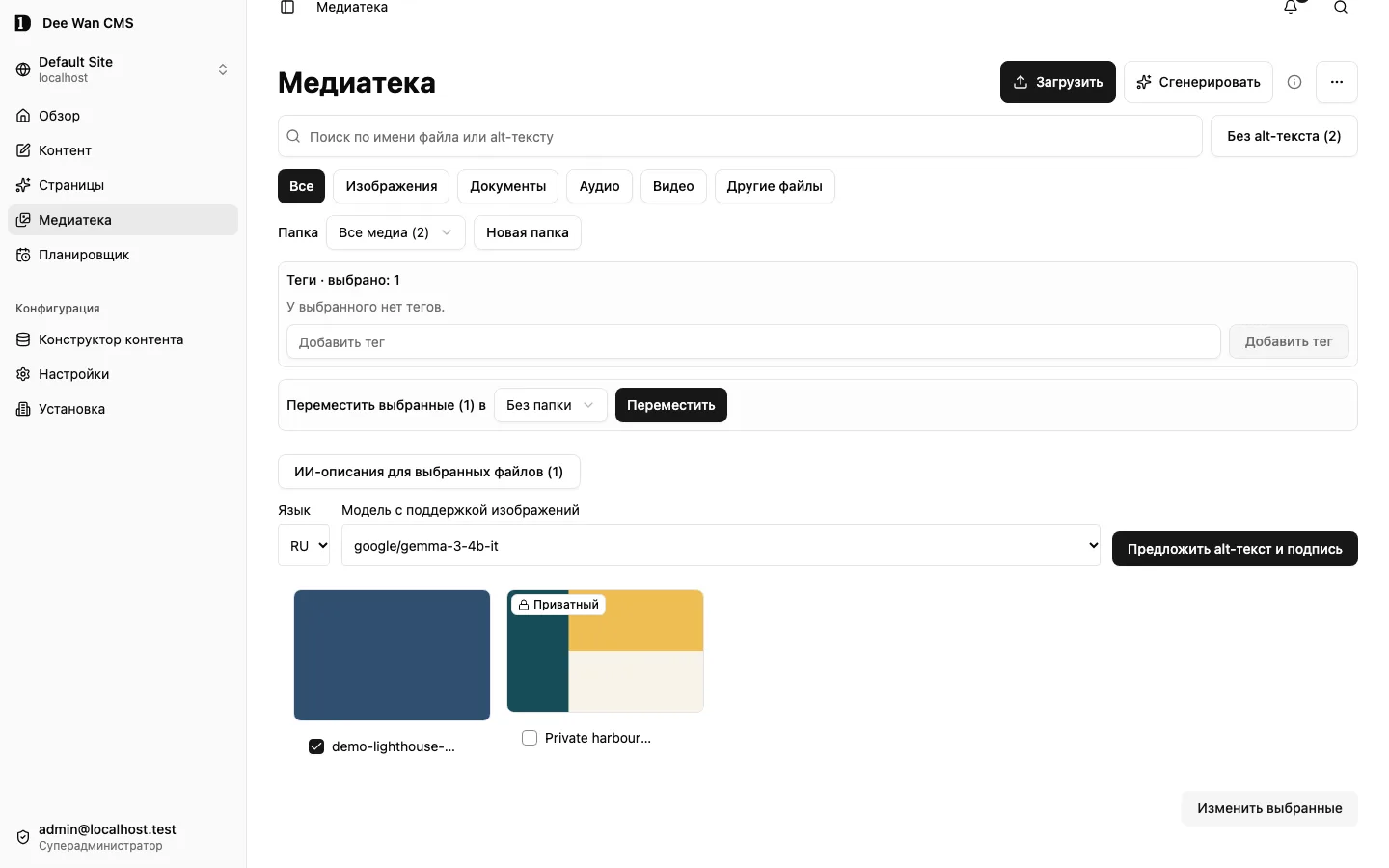Open the Без папки destination dropdown

click(551, 405)
